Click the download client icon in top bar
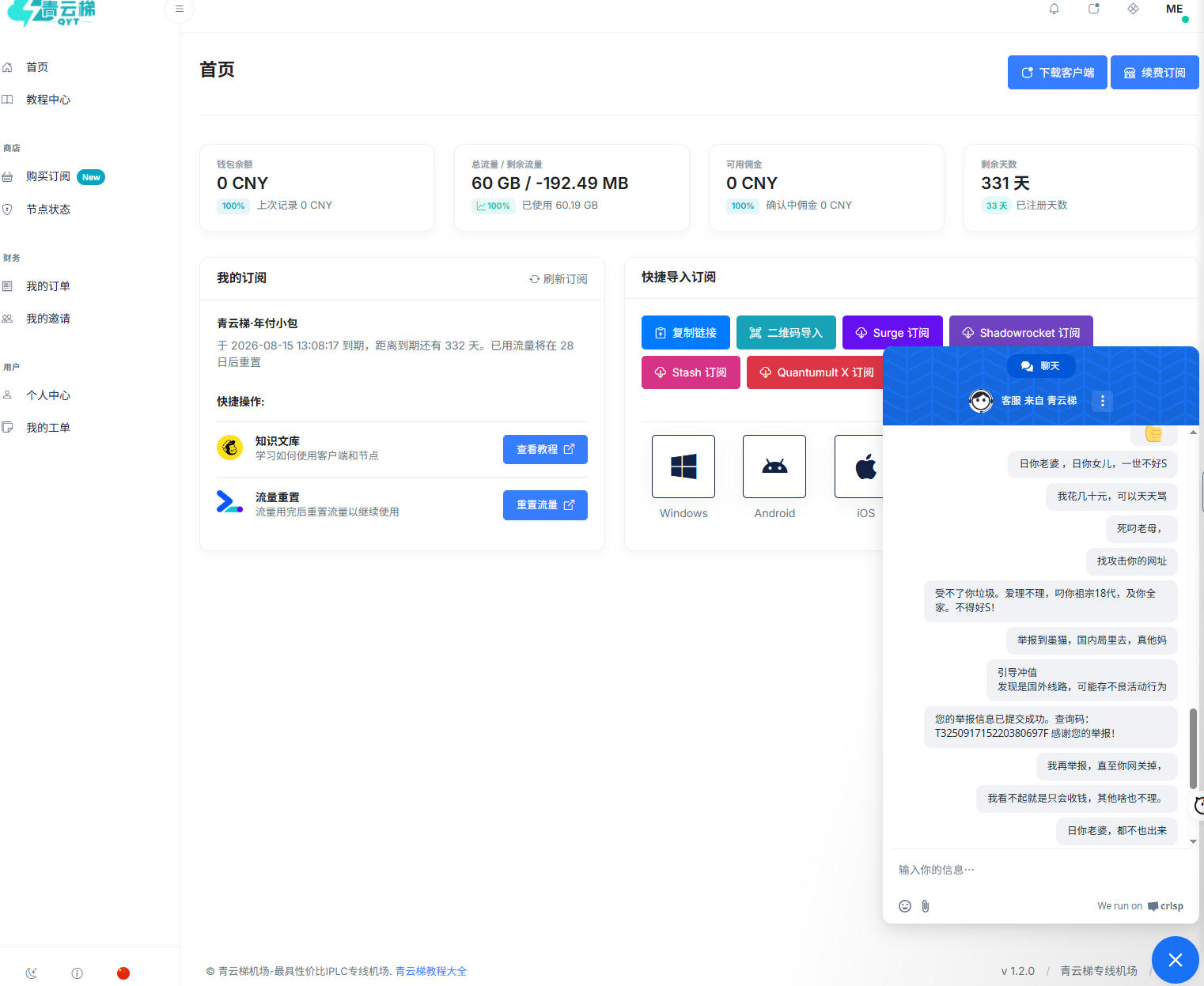The image size is (1204, 986). [1094, 9]
